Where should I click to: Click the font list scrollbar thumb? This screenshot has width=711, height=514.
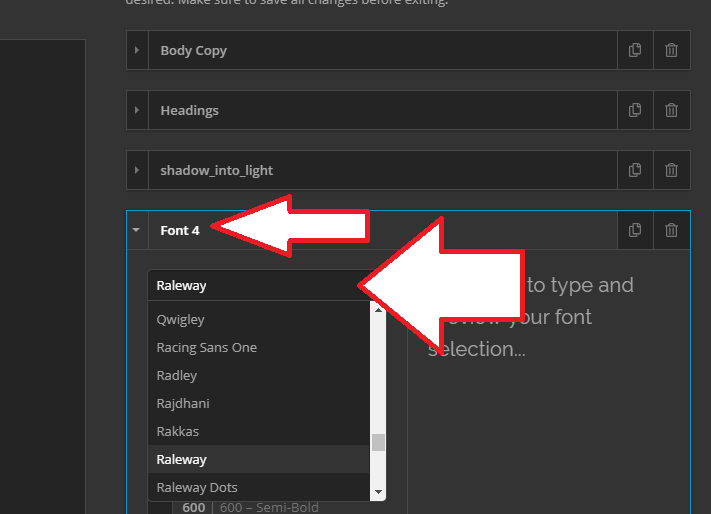[x=378, y=442]
